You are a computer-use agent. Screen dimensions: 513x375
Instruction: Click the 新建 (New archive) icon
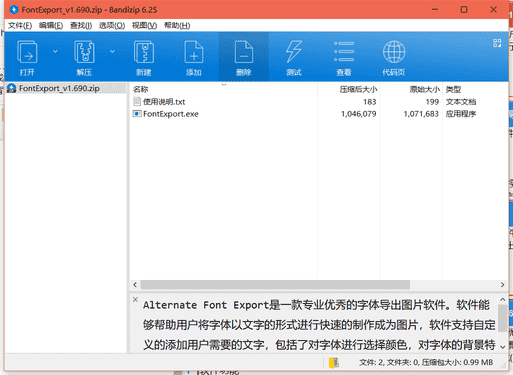pos(144,52)
